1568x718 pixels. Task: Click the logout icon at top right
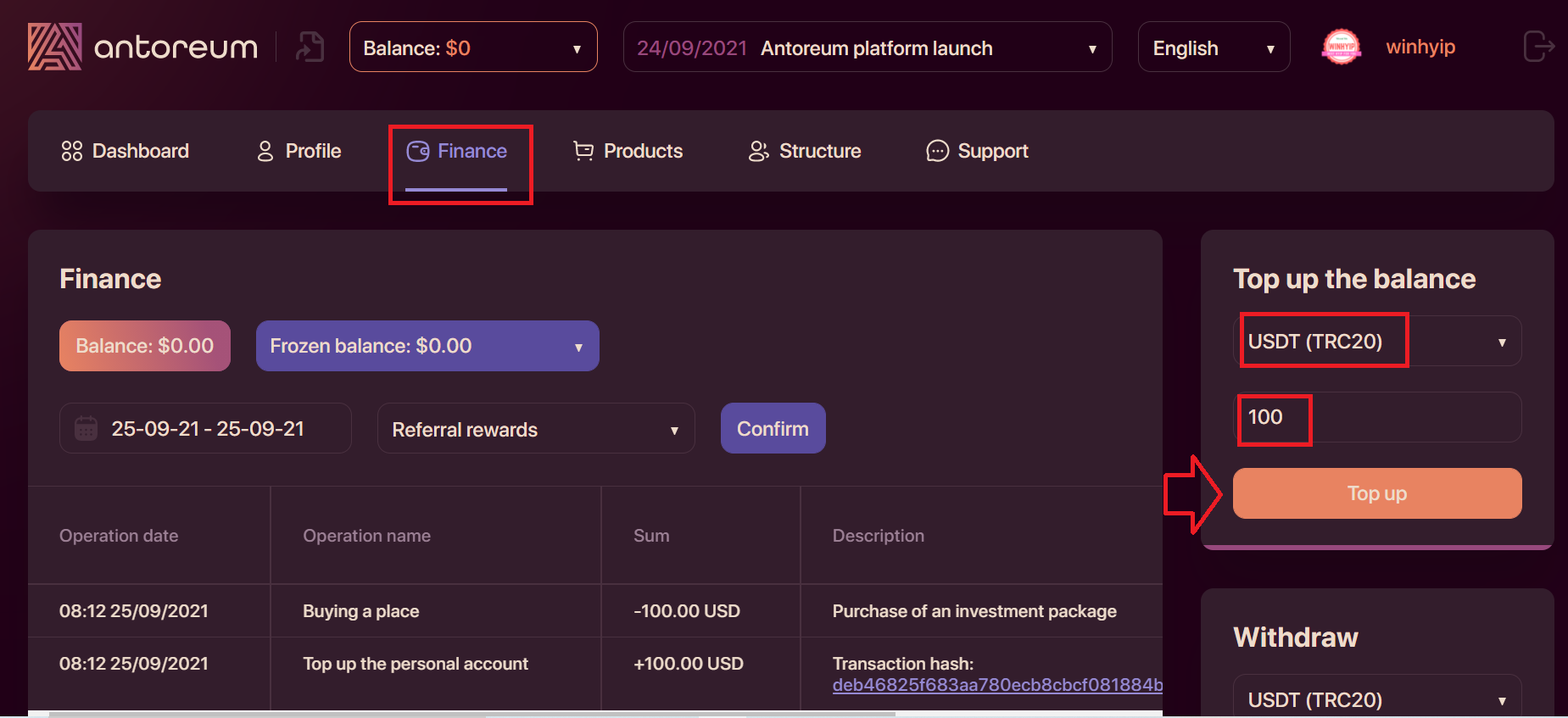click(x=1537, y=47)
